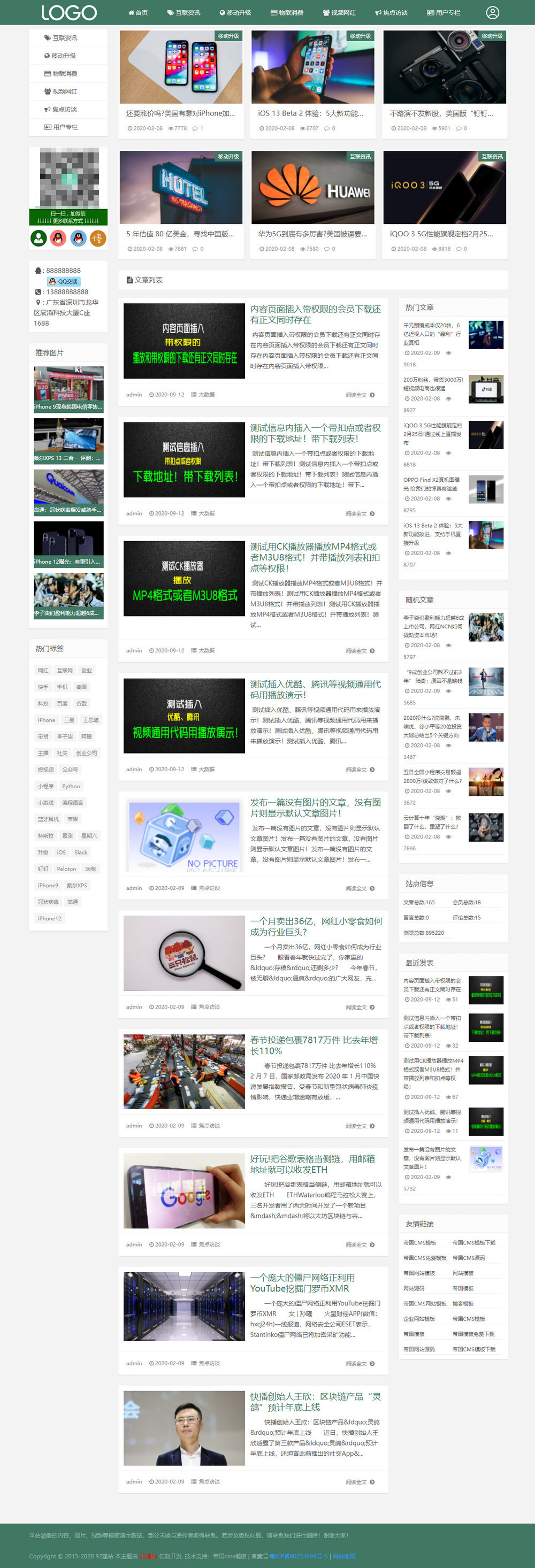Click 阅读全文 arrow on 快播创始人王欣 article
This screenshot has height=1568, width=535.
[372, 1482]
